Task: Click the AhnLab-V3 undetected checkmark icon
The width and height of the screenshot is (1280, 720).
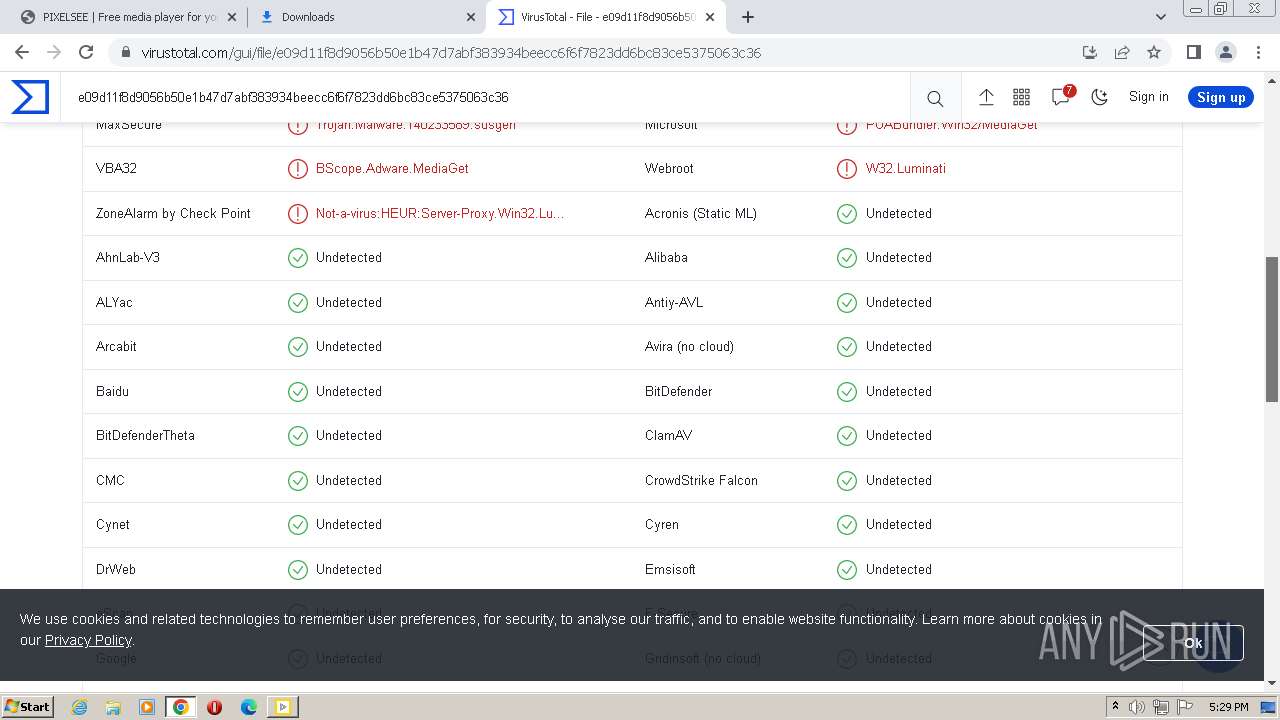Action: tap(298, 258)
